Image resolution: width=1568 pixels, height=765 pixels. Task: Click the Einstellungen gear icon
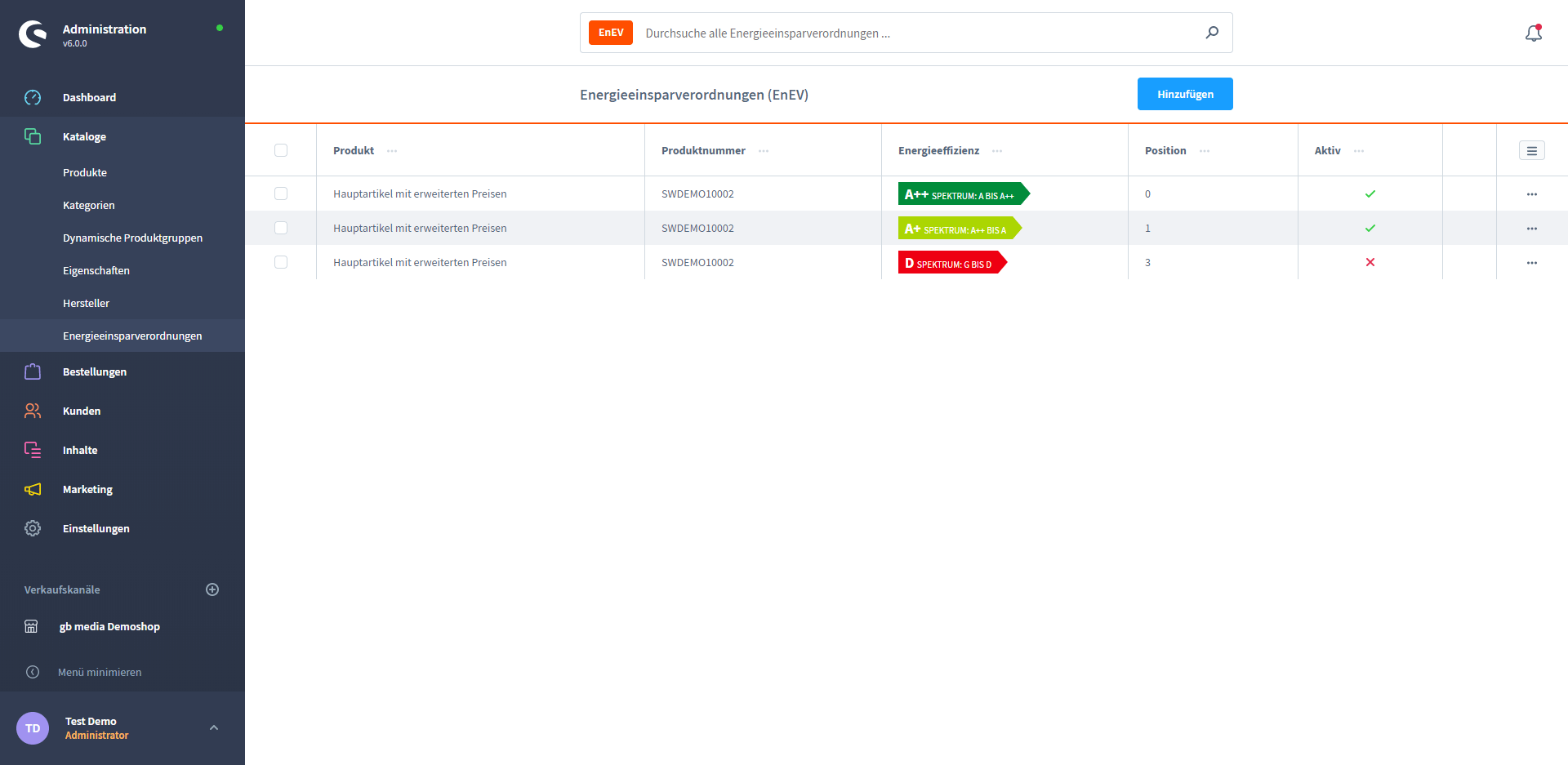(33, 528)
